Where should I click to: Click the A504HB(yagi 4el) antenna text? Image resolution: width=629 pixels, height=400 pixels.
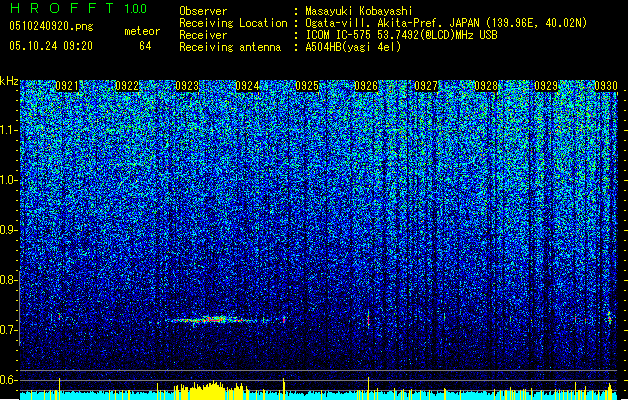tap(353, 47)
